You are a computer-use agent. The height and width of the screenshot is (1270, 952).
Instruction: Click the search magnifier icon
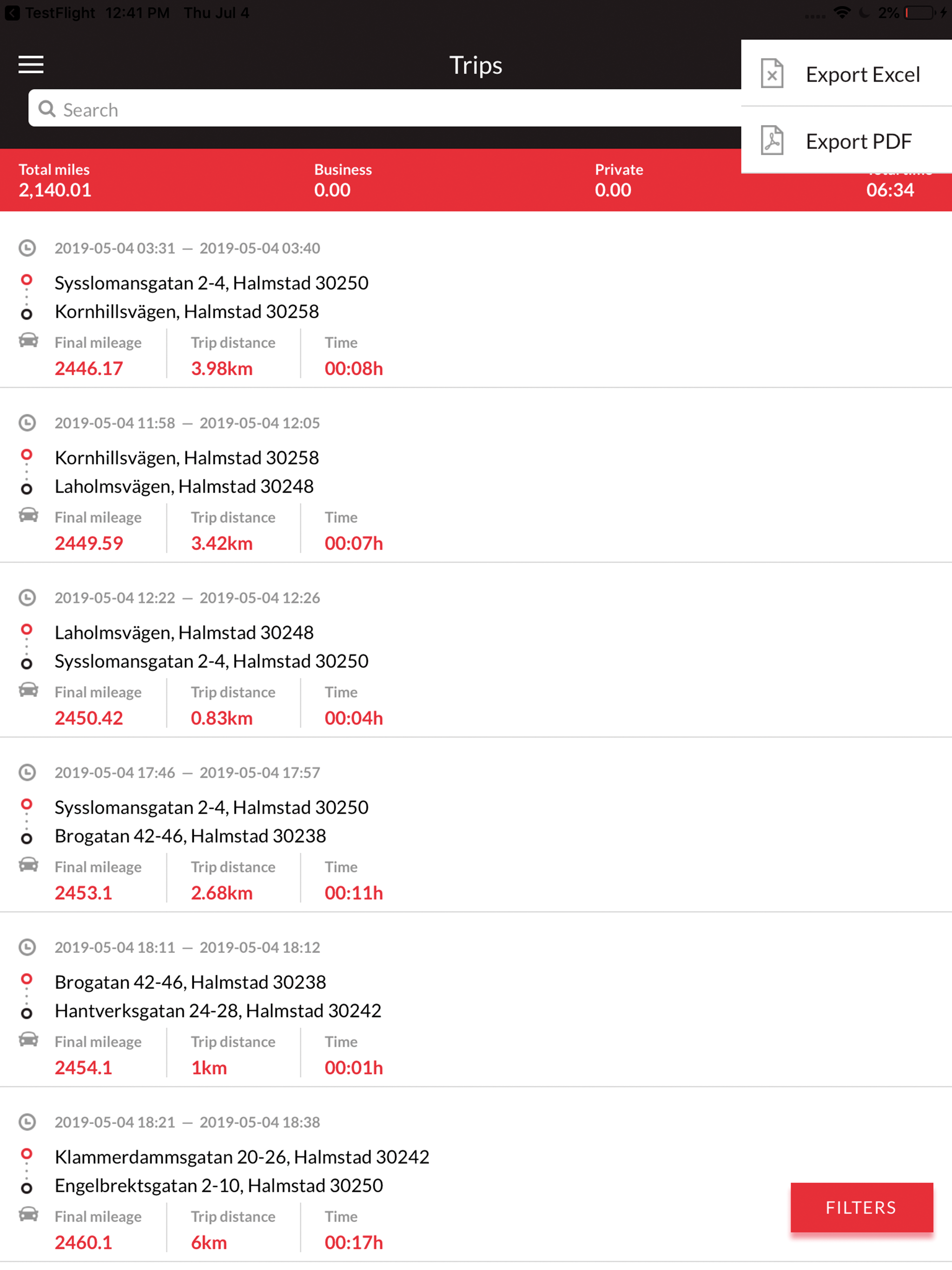(47, 109)
